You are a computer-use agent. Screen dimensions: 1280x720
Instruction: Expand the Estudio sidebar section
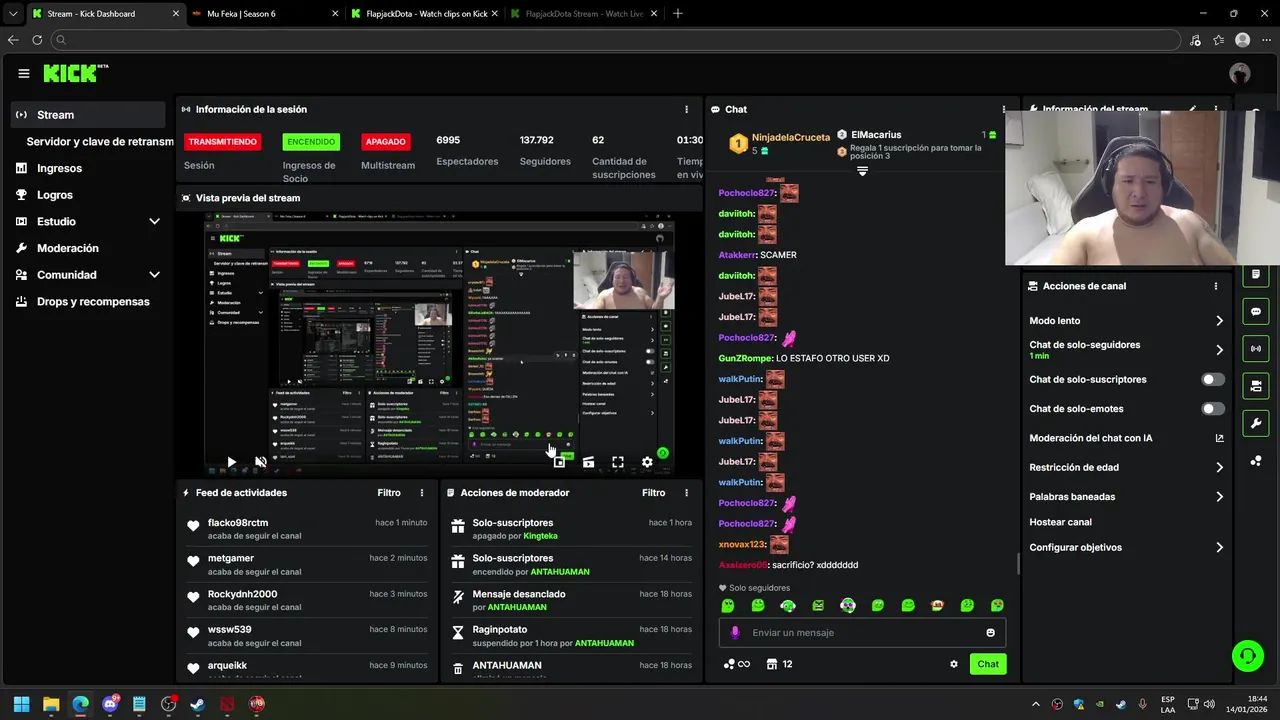154,221
